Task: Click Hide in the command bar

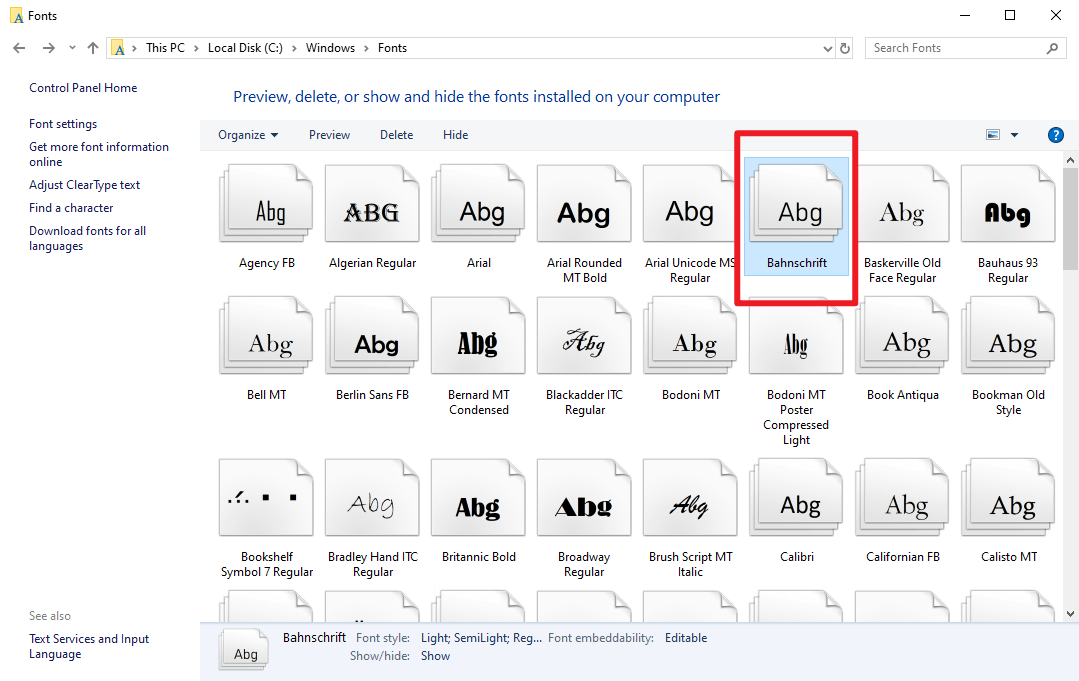Action: coord(456,135)
